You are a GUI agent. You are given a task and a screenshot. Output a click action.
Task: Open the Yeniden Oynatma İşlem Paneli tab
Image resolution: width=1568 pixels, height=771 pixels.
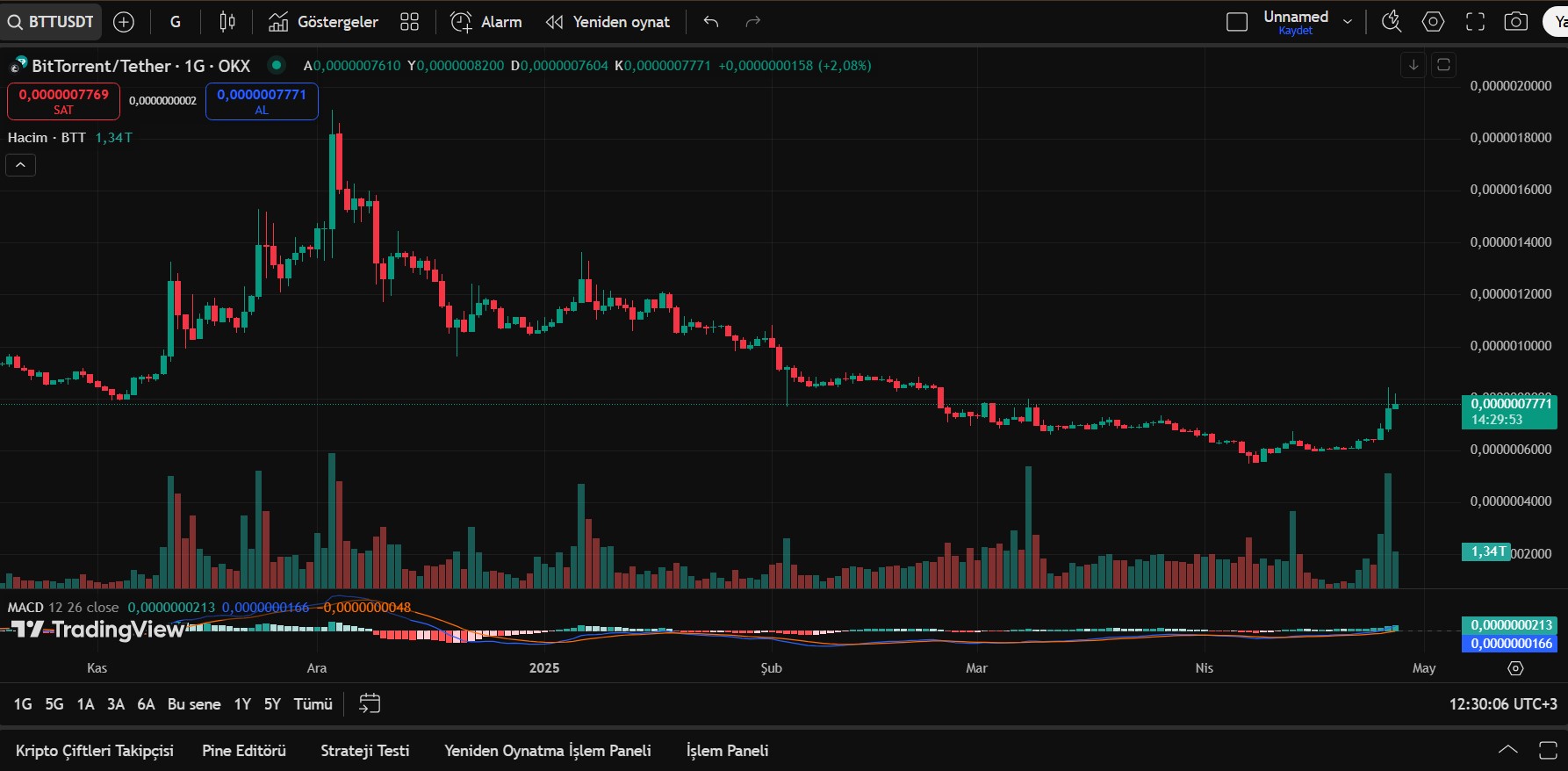pyautogui.click(x=548, y=751)
